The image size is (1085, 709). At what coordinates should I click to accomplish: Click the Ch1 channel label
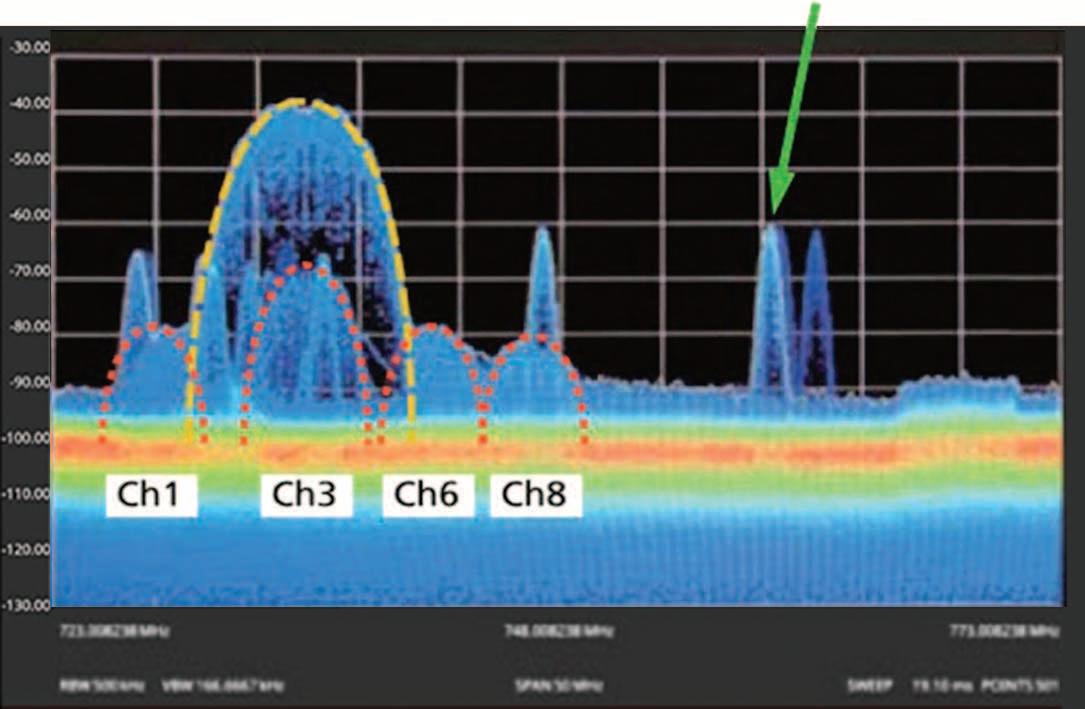coord(152,495)
